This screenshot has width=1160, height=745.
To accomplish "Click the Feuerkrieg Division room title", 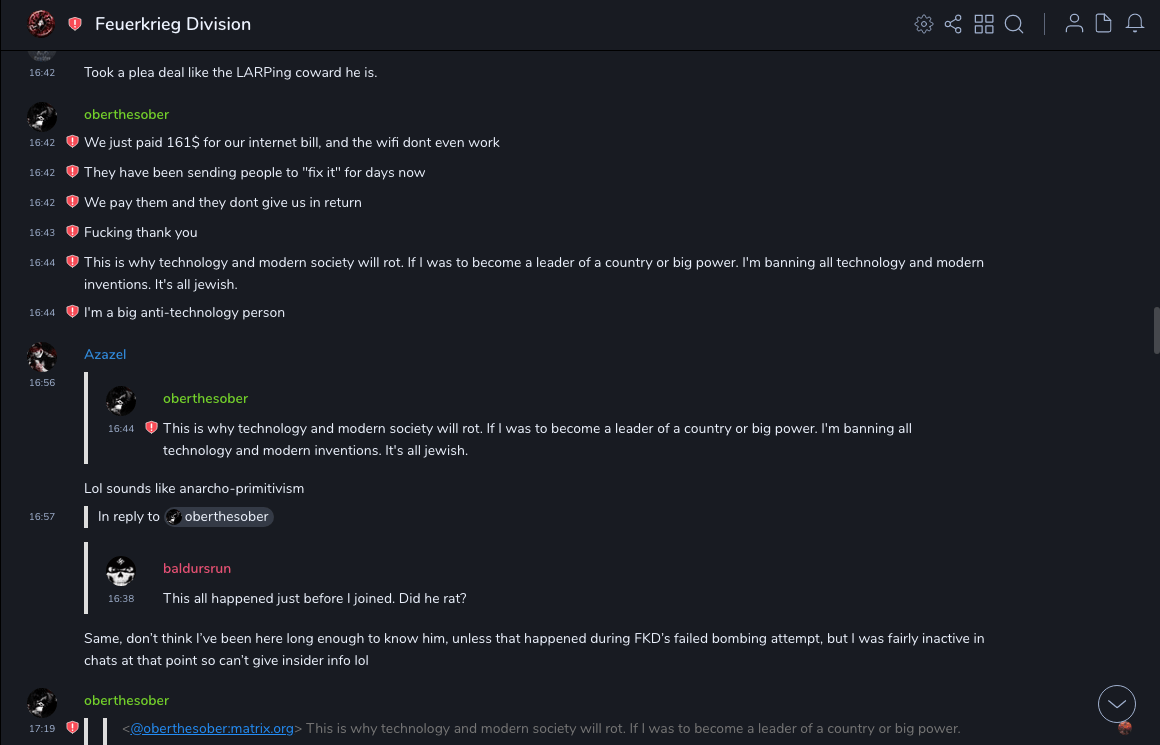I will coord(173,24).
